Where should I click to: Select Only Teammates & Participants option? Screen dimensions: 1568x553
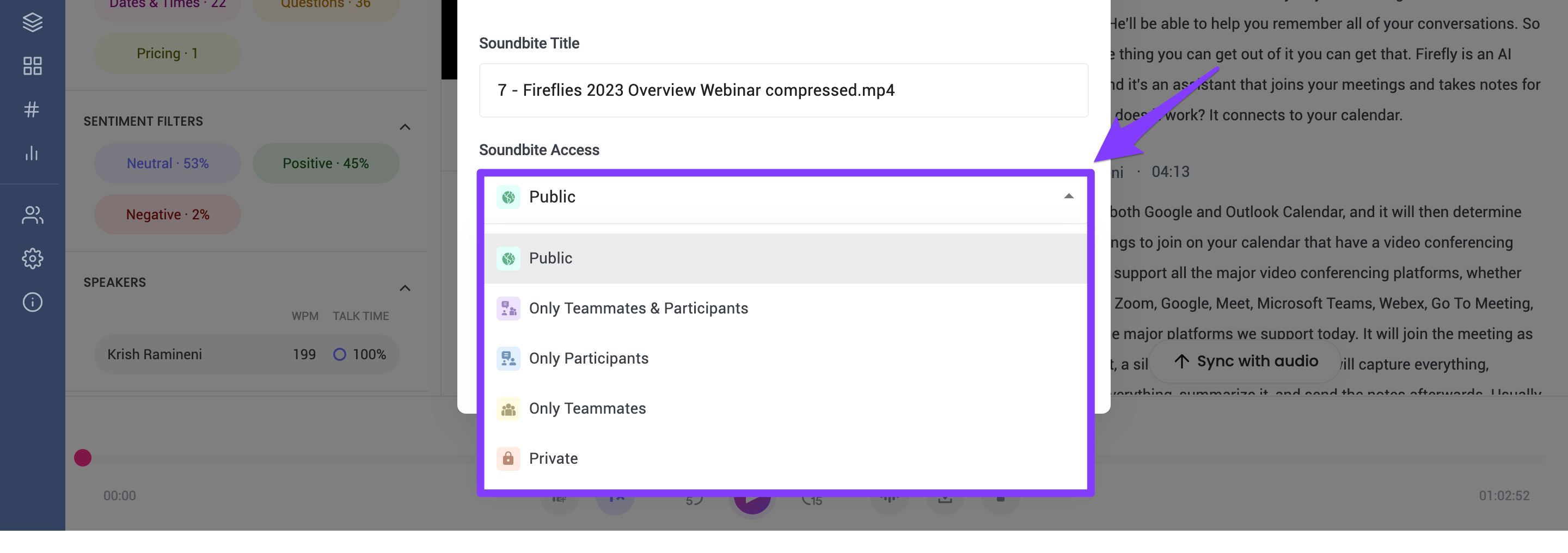638,309
